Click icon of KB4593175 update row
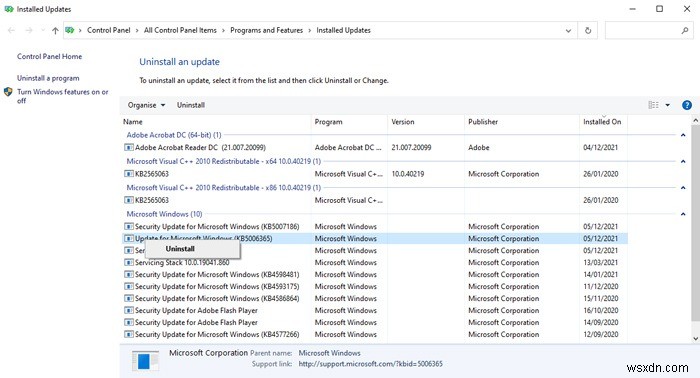 (x=129, y=287)
